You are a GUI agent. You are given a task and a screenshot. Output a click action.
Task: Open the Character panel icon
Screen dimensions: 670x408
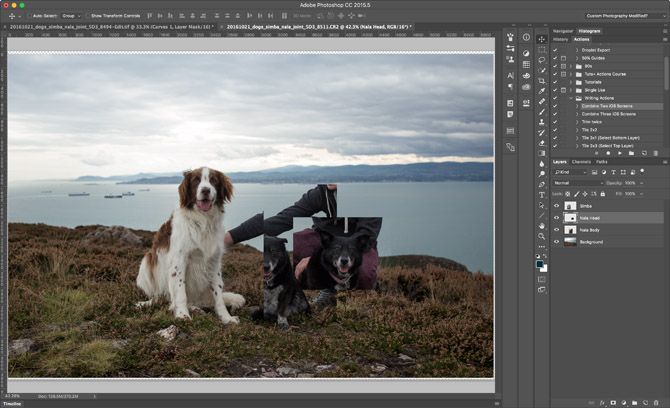(x=510, y=76)
